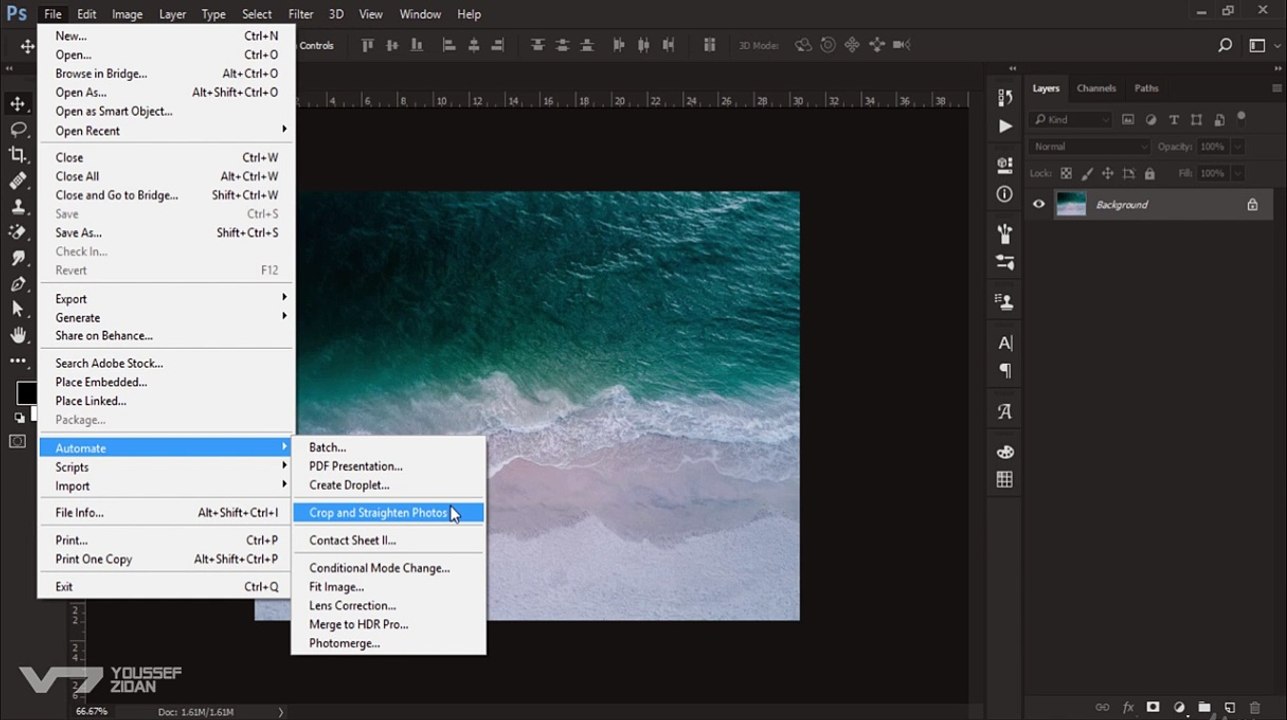Select the Path Selection arrow tool
Image resolution: width=1287 pixels, height=720 pixels.
click(18, 310)
